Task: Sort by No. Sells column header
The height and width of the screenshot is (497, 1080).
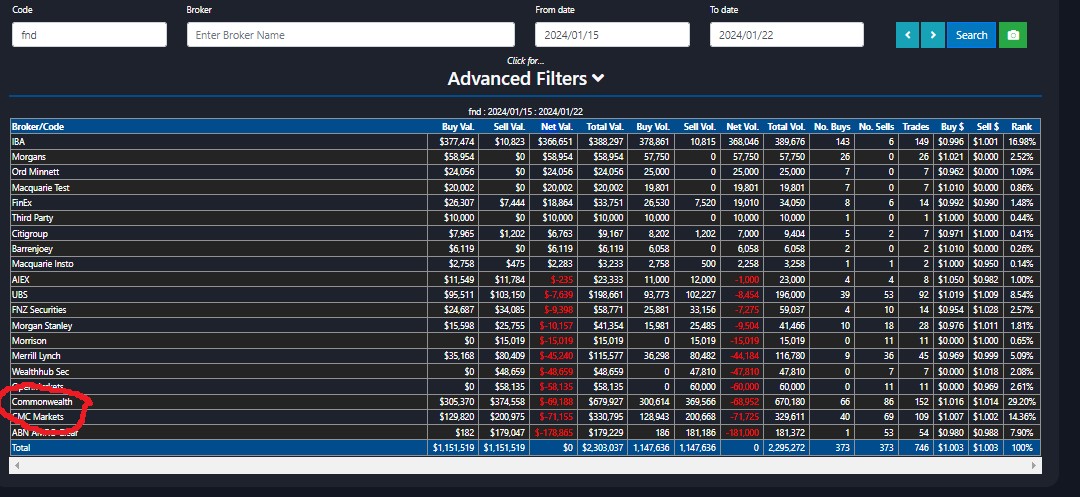Action: click(875, 127)
